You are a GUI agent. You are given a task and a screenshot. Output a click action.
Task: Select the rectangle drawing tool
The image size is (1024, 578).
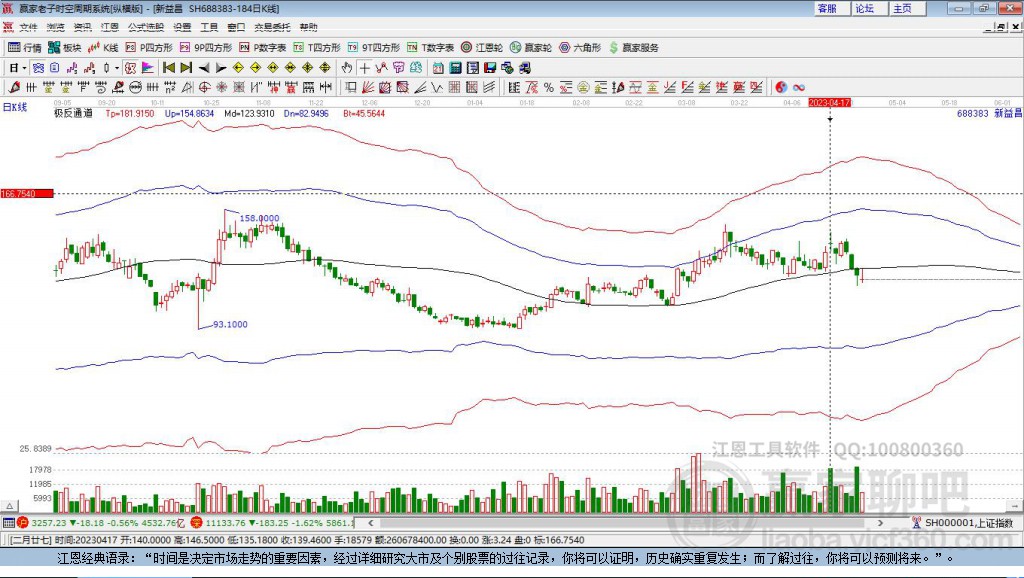click(351, 87)
